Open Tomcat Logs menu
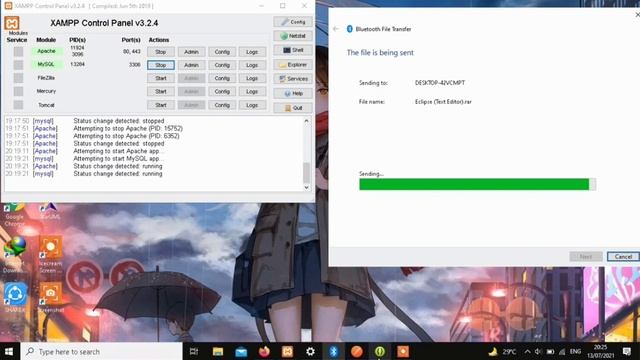 [x=252, y=105]
